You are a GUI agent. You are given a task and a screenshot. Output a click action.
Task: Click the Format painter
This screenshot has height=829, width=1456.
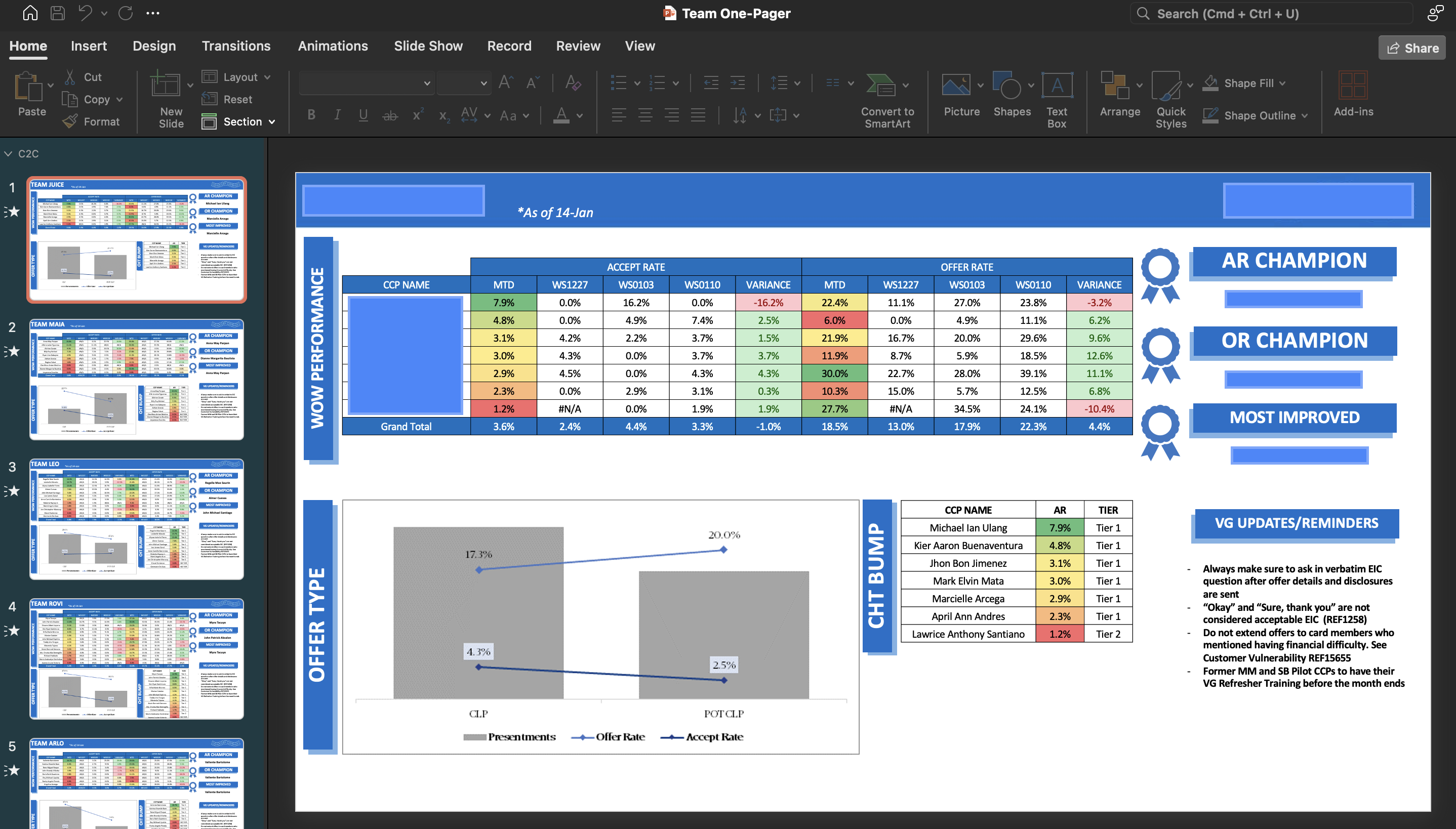(x=91, y=121)
